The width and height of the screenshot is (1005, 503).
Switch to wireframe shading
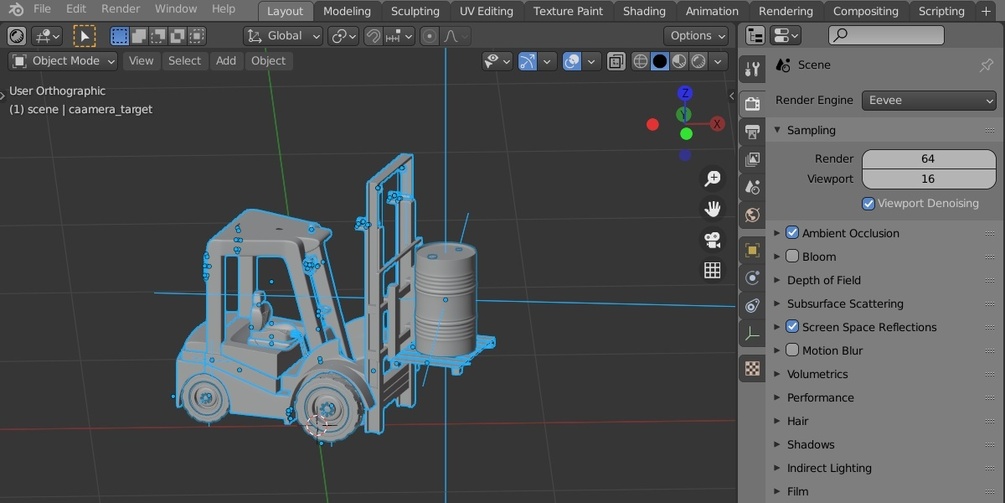[x=640, y=61]
